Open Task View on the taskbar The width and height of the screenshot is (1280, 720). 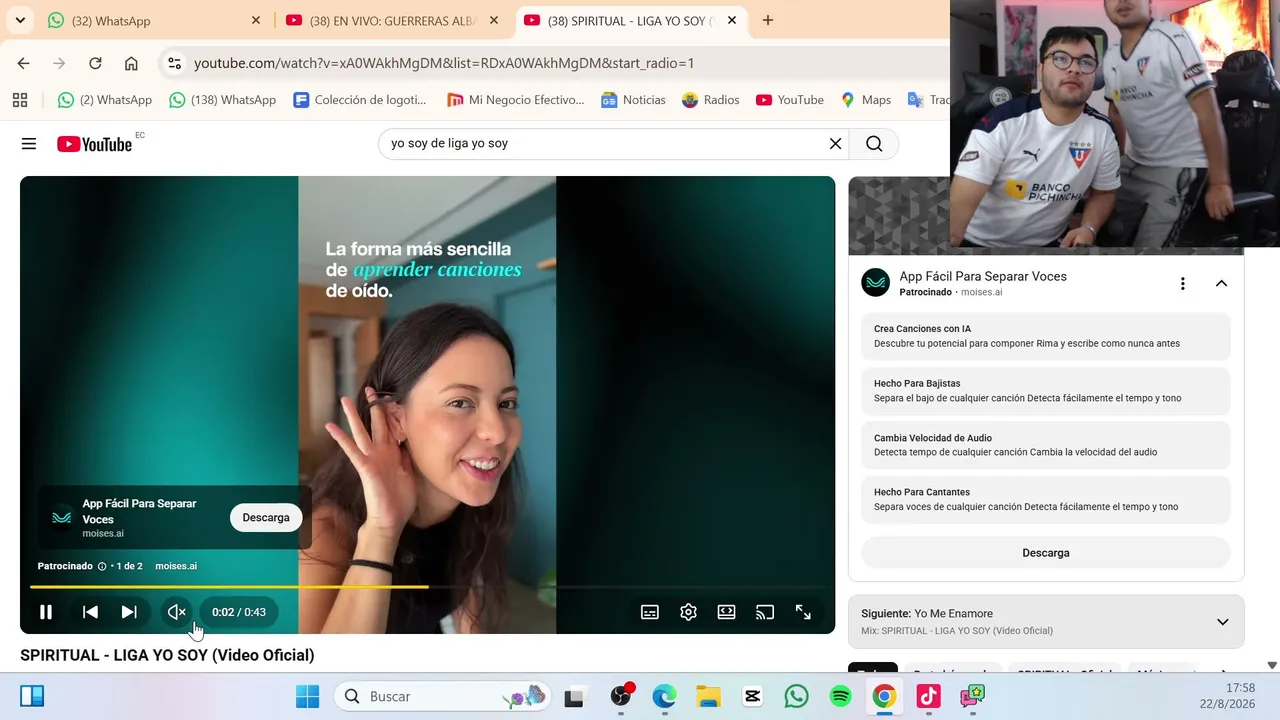[x=574, y=696]
